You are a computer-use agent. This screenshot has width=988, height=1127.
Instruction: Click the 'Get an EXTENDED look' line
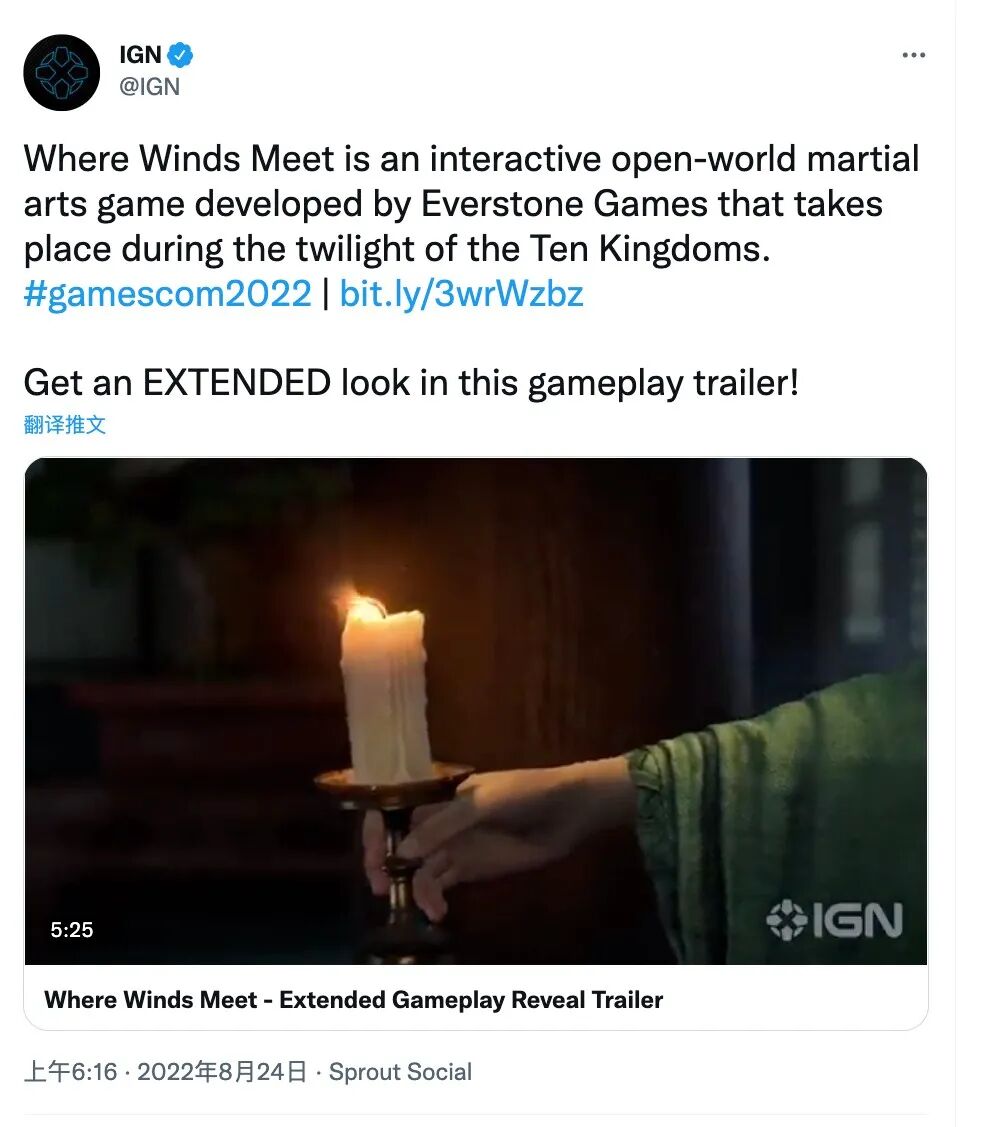pos(411,382)
